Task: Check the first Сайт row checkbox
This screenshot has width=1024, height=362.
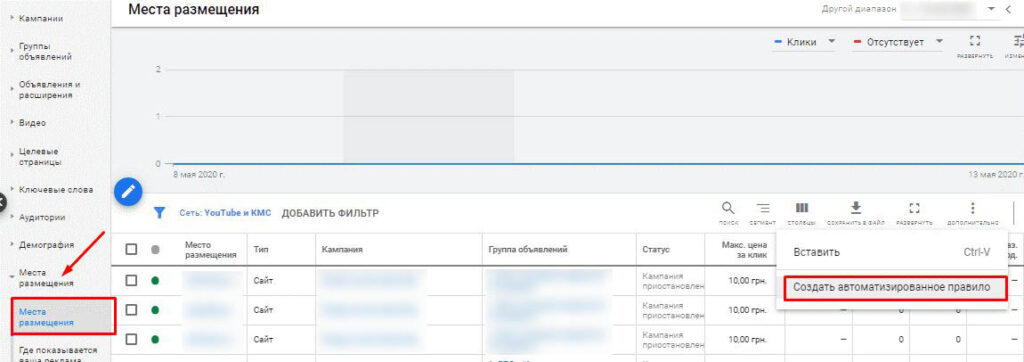Action: [131, 280]
